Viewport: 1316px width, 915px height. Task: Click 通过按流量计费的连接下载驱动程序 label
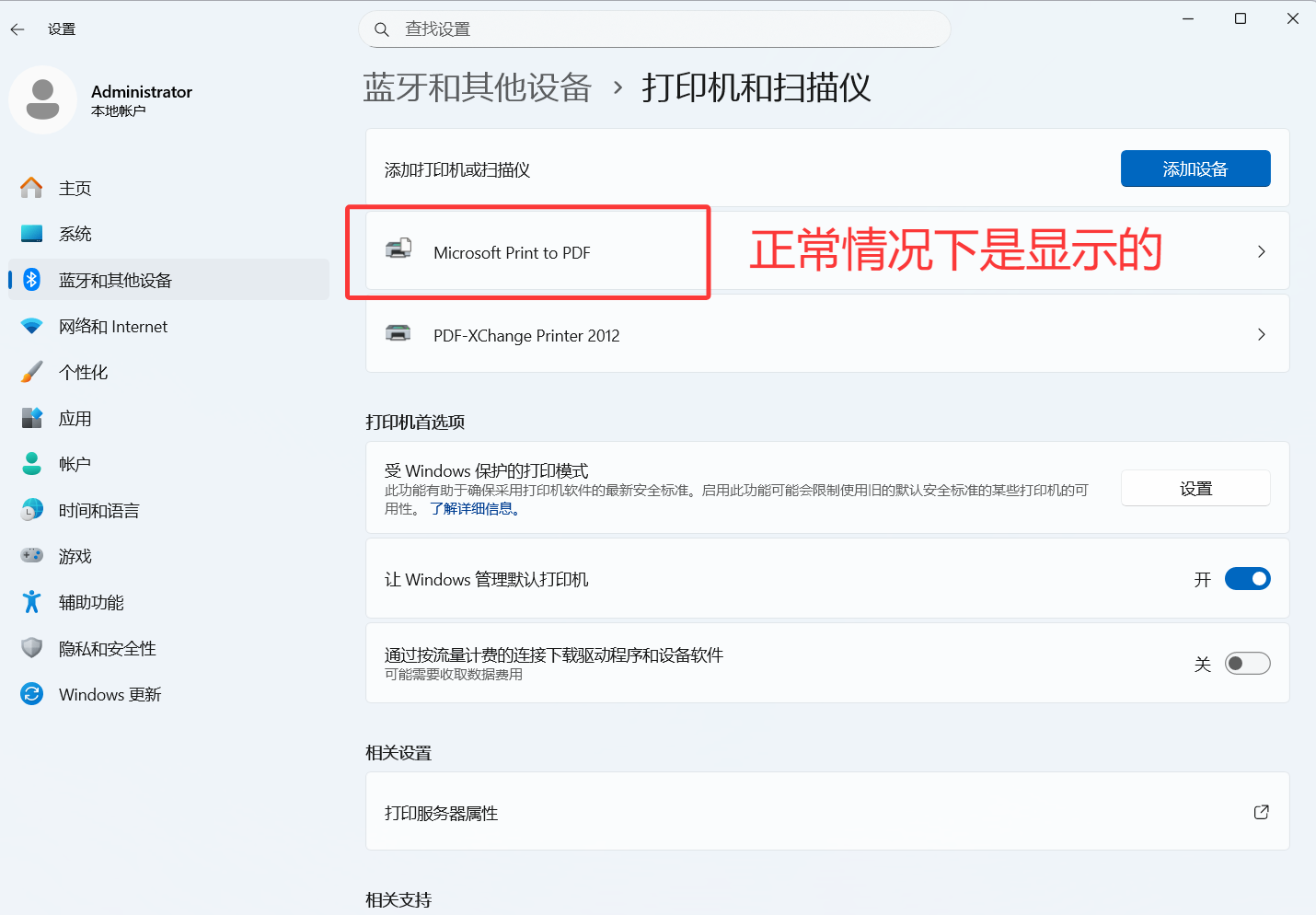[554, 654]
